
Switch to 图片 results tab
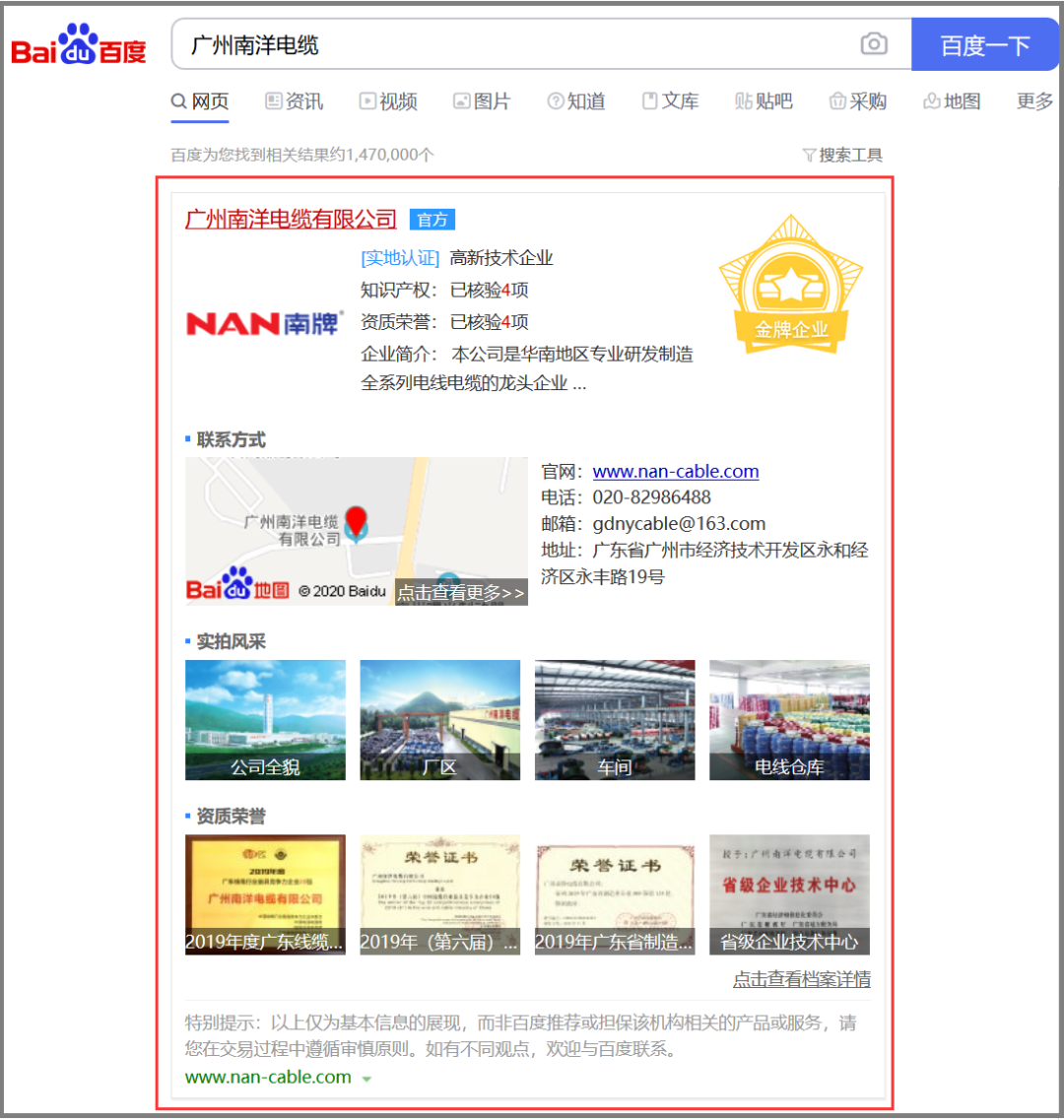[483, 101]
